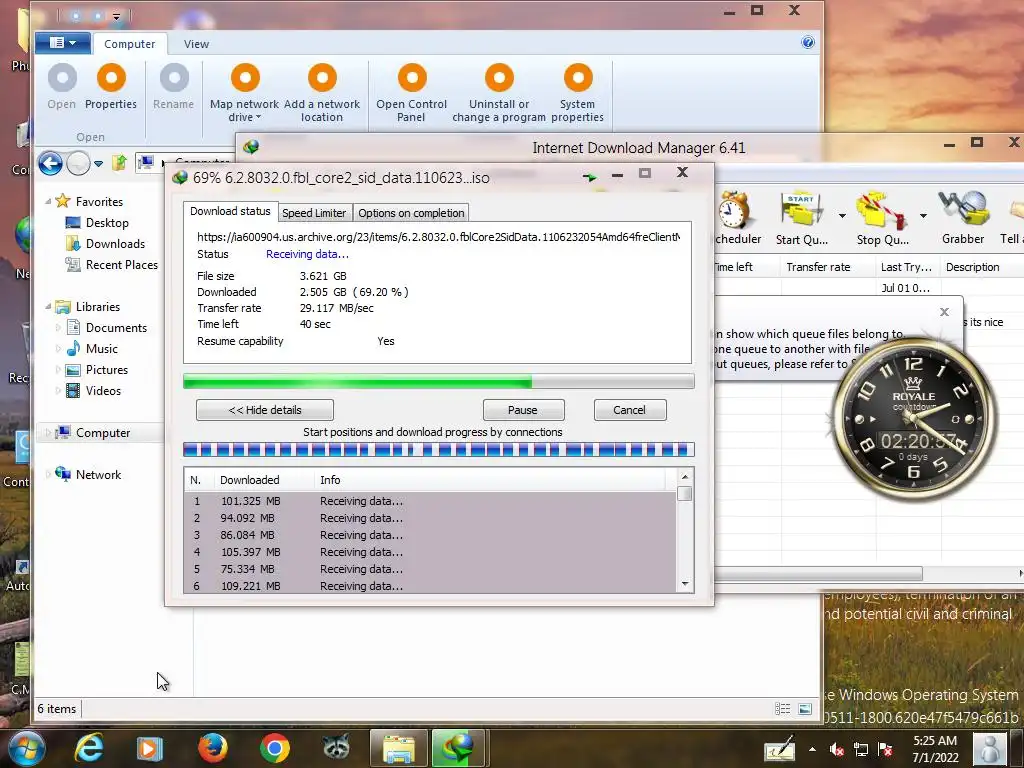This screenshot has width=1024, height=768.
Task: Switch to the Speed Limiter tab
Action: [314, 213]
